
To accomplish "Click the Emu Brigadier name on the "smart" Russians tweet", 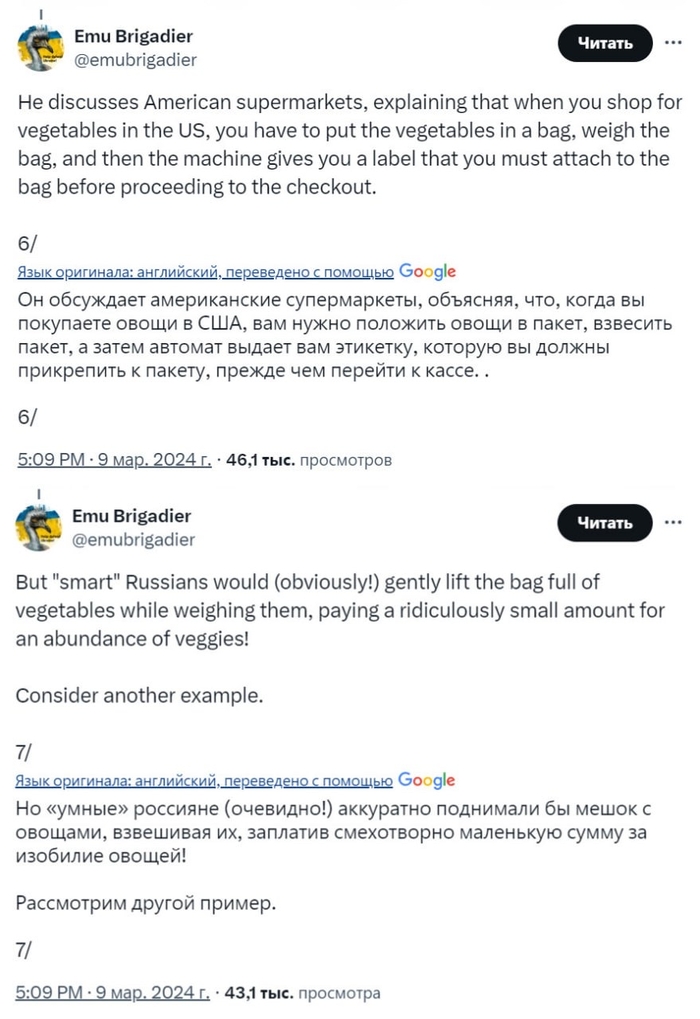I will tap(132, 516).
